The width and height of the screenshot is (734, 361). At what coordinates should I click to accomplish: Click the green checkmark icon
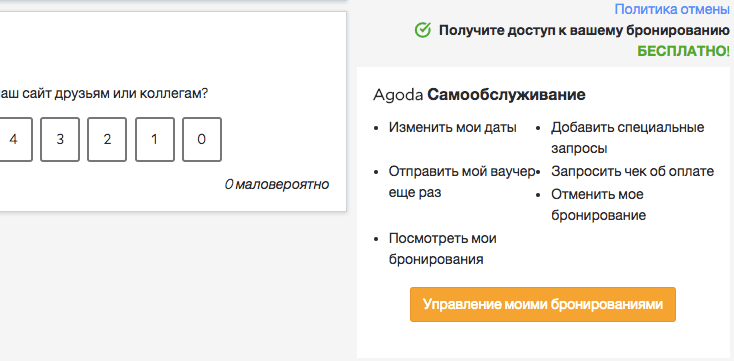tap(422, 30)
